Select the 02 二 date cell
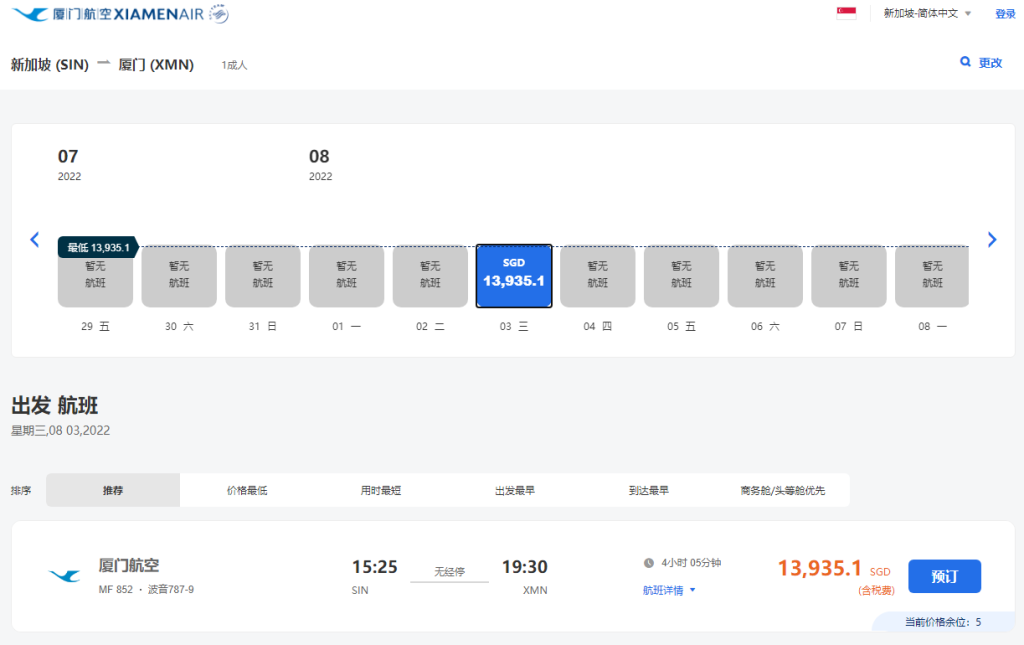 [x=430, y=276]
